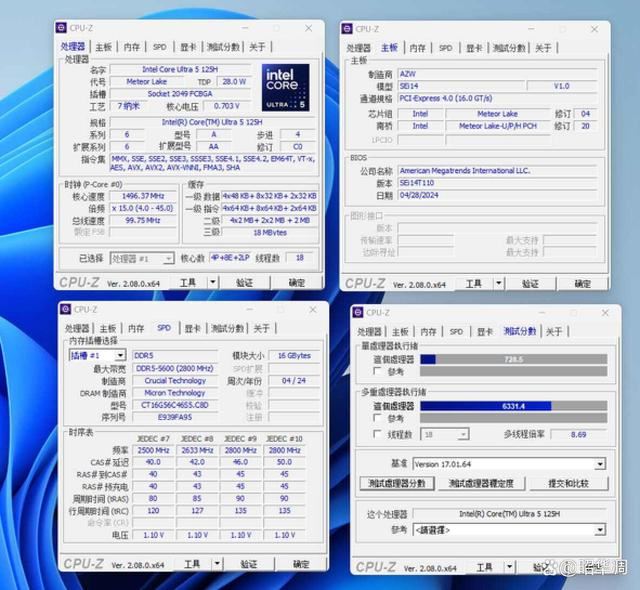
Task: Toggle the 线程数 checkbox in benchmark window
Action: (366, 435)
